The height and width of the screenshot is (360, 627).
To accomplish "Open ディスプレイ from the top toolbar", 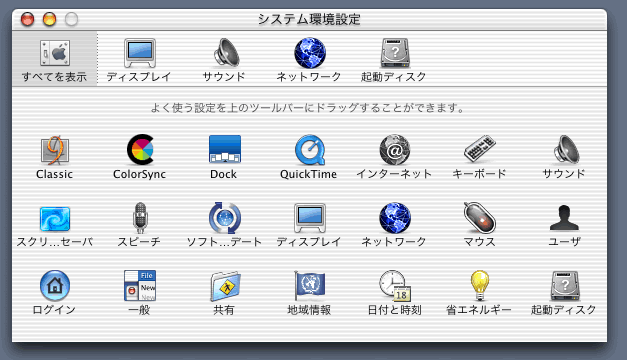I will [140, 53].
